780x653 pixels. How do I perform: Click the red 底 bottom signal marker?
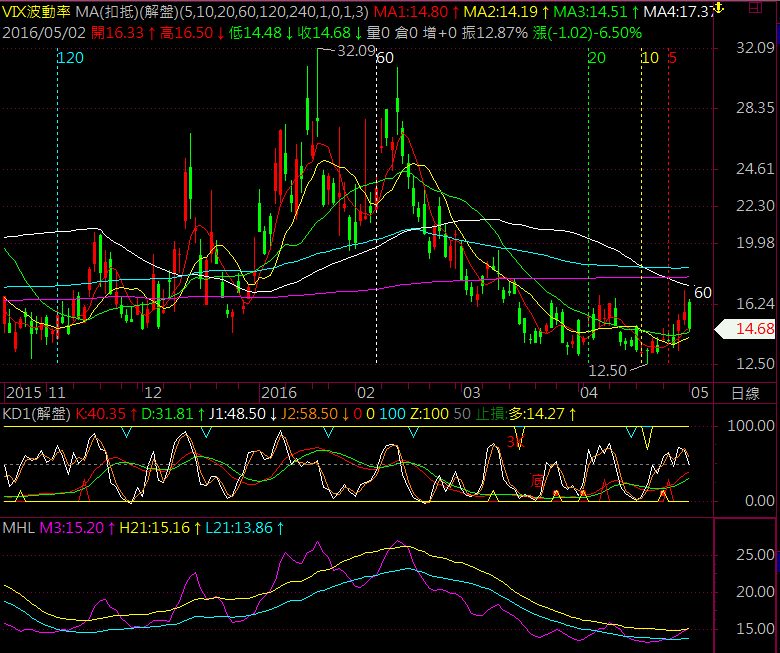point(537,480)
